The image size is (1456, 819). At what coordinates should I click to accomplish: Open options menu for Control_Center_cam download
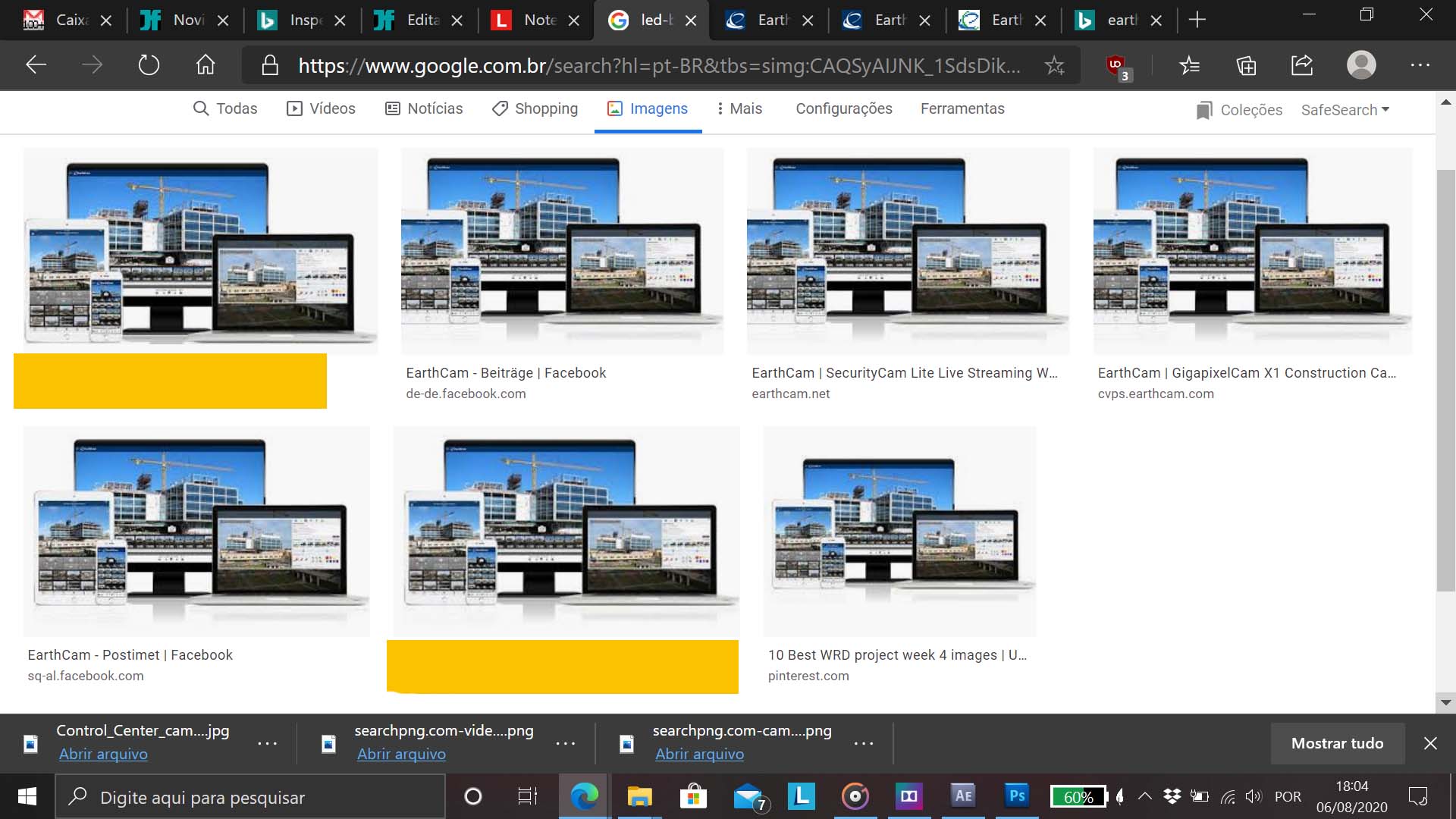click(x=267, y=744)
